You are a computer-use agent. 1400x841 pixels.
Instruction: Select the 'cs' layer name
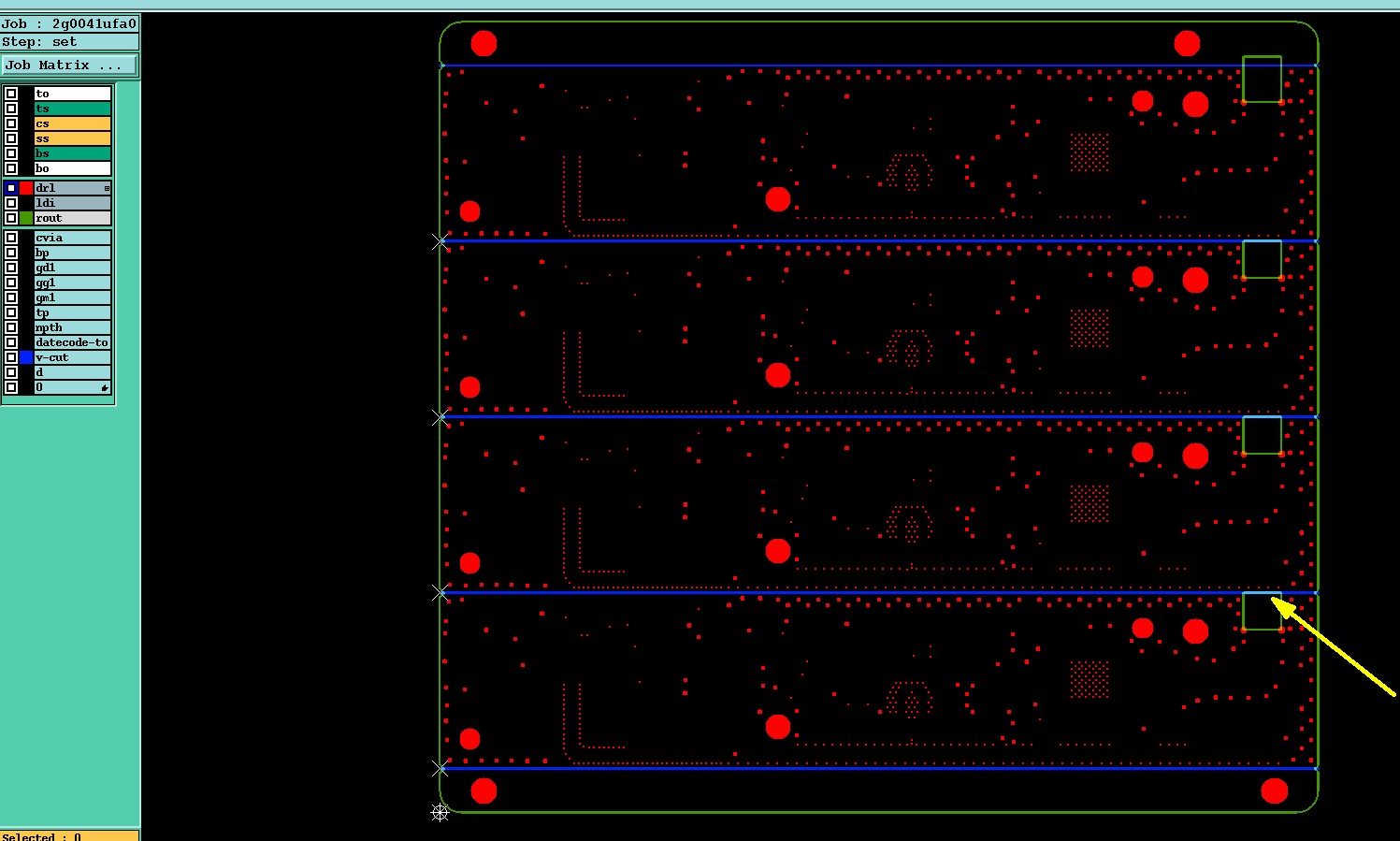point(73,123)
